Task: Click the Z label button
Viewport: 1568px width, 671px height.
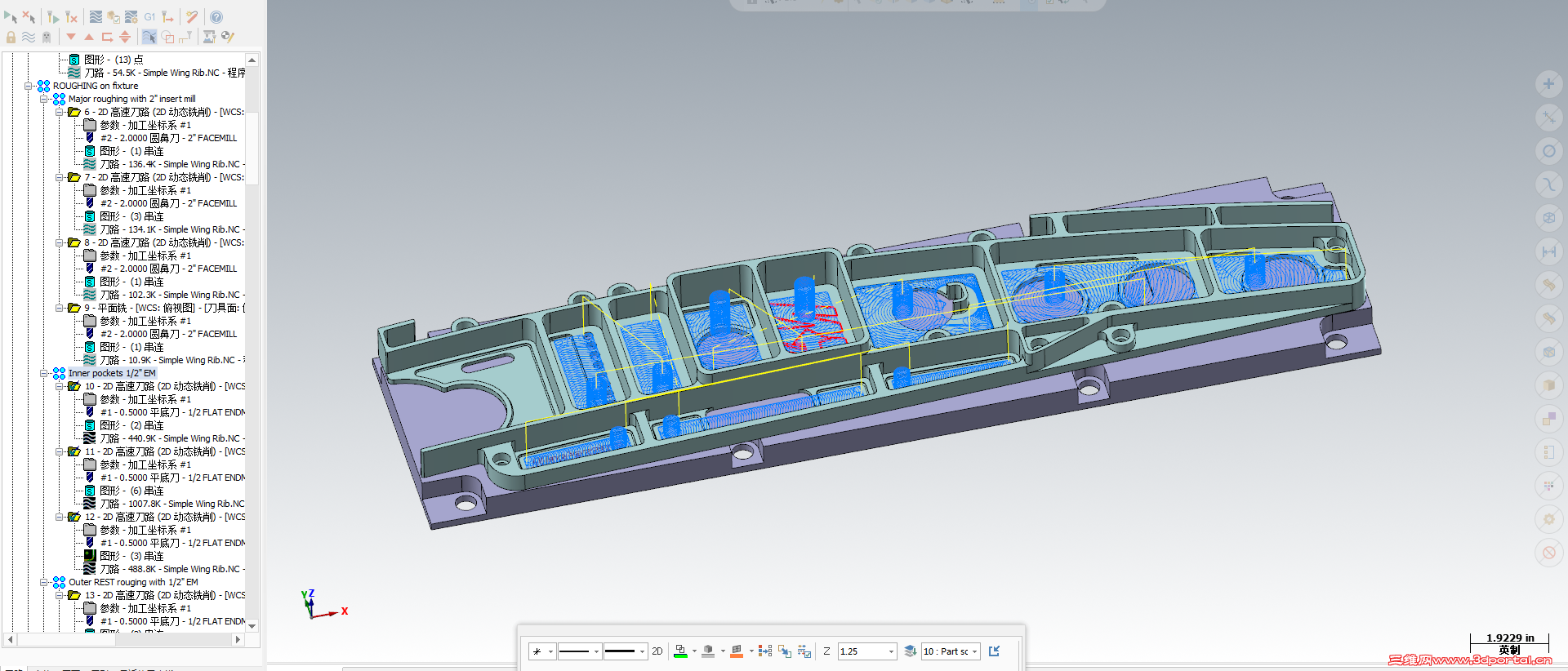Action: point(826,651)
